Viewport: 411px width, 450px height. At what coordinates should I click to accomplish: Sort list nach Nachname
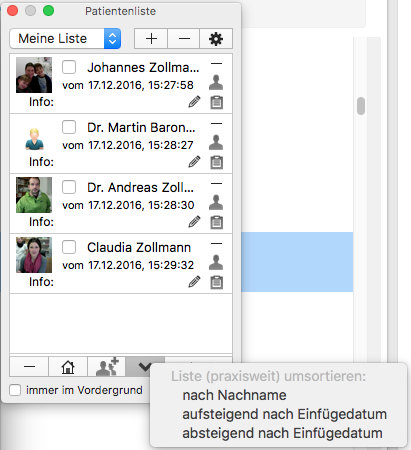[x=234, y=395]
